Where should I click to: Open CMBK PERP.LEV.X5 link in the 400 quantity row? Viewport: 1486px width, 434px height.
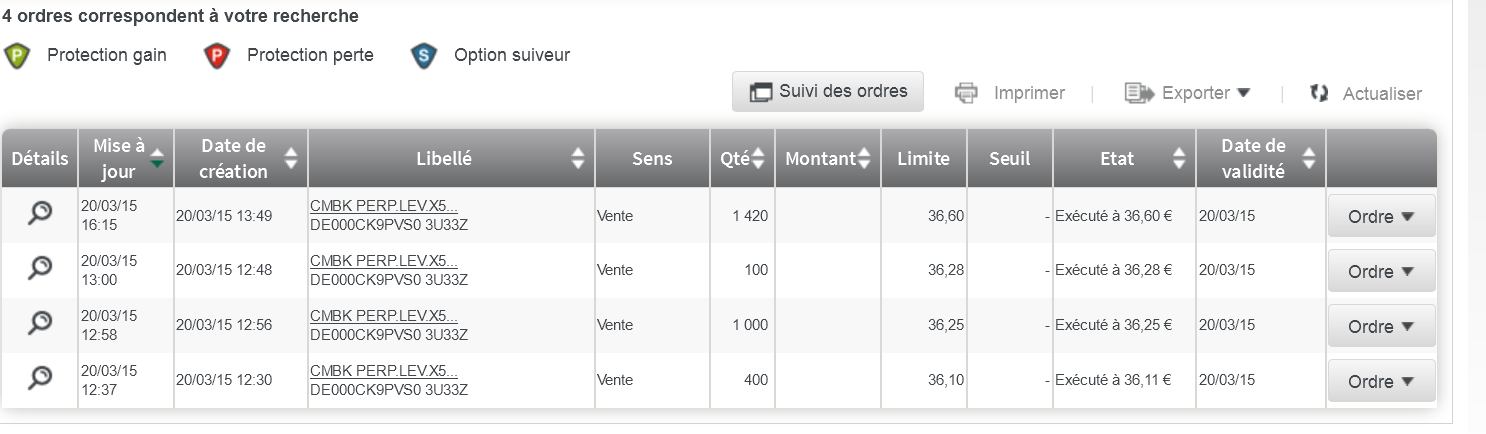(384, 371)
